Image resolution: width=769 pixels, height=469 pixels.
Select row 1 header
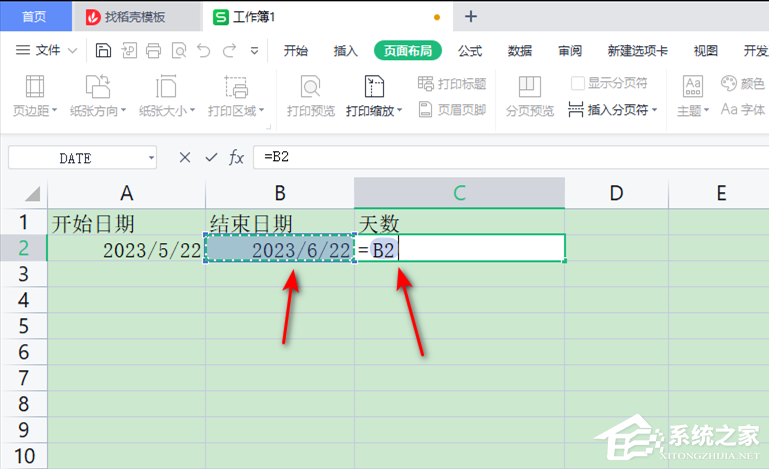(x=24, y=222)
